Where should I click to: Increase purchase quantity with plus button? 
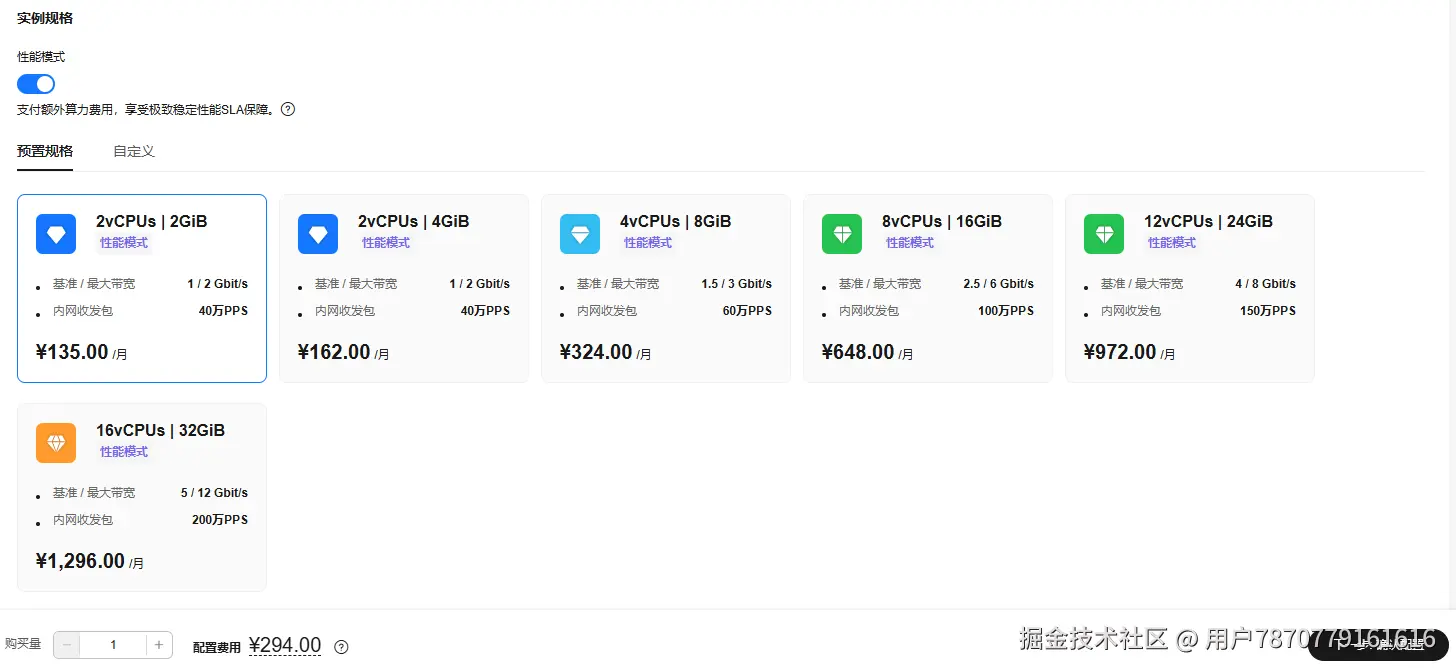pyautogui.click(x=159, y=645)
